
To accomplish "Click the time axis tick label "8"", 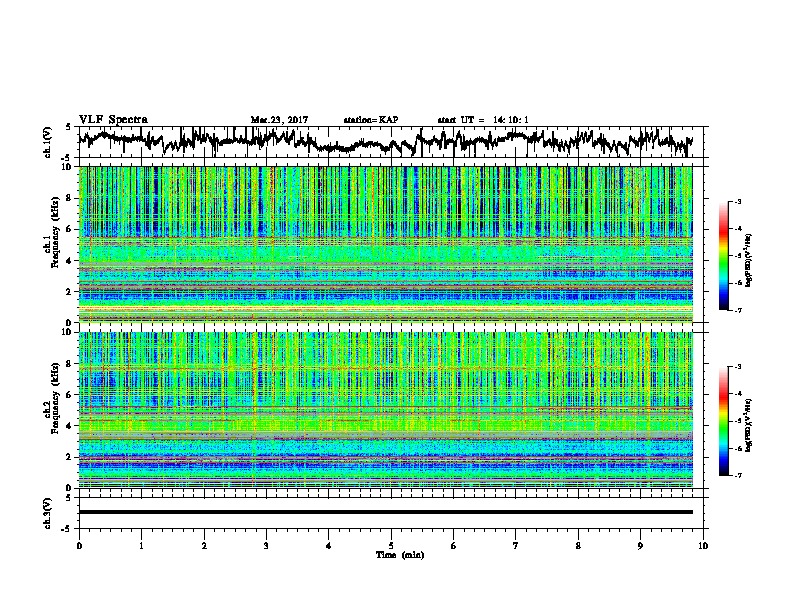I will [x=578, y=545].
